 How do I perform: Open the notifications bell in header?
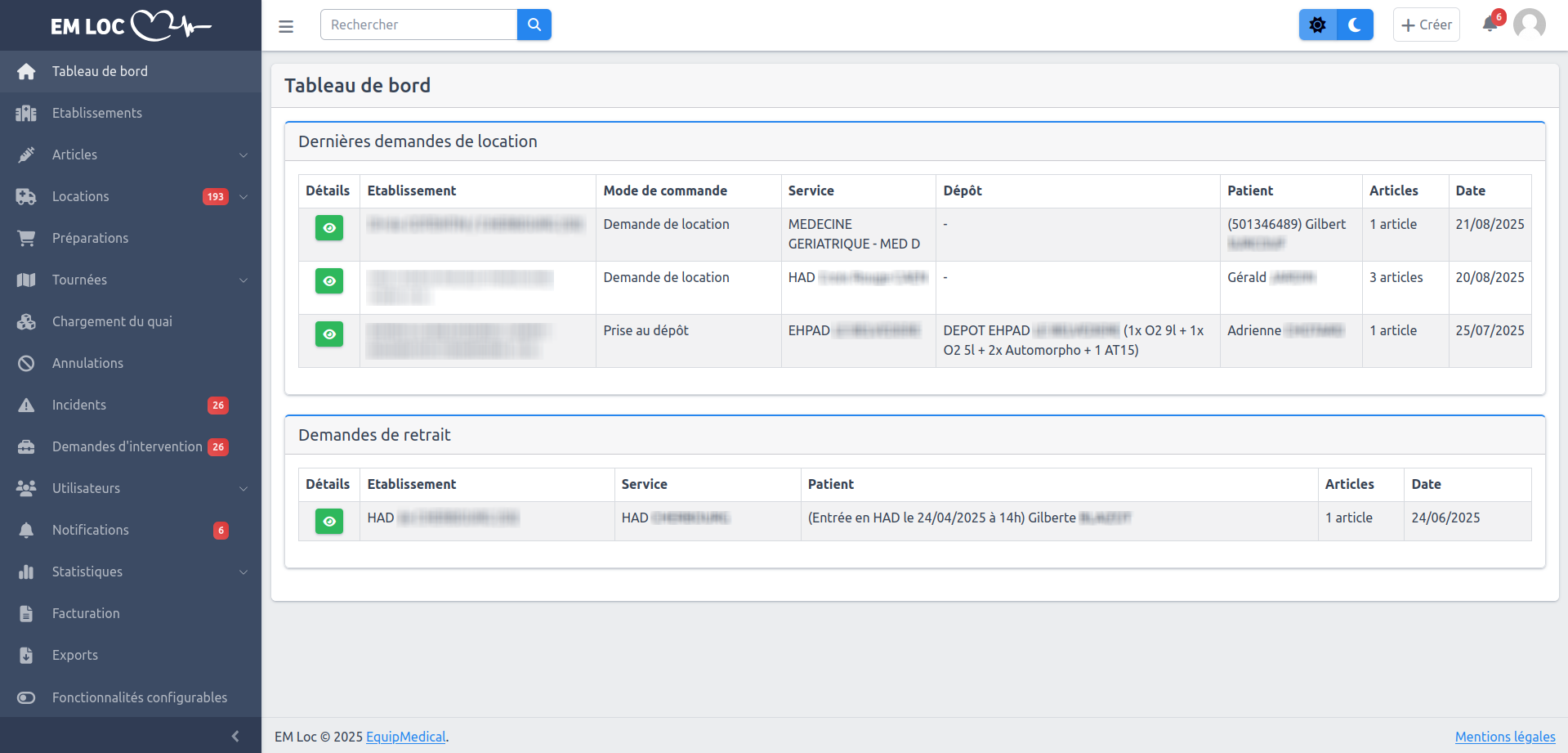[1490, 24]
